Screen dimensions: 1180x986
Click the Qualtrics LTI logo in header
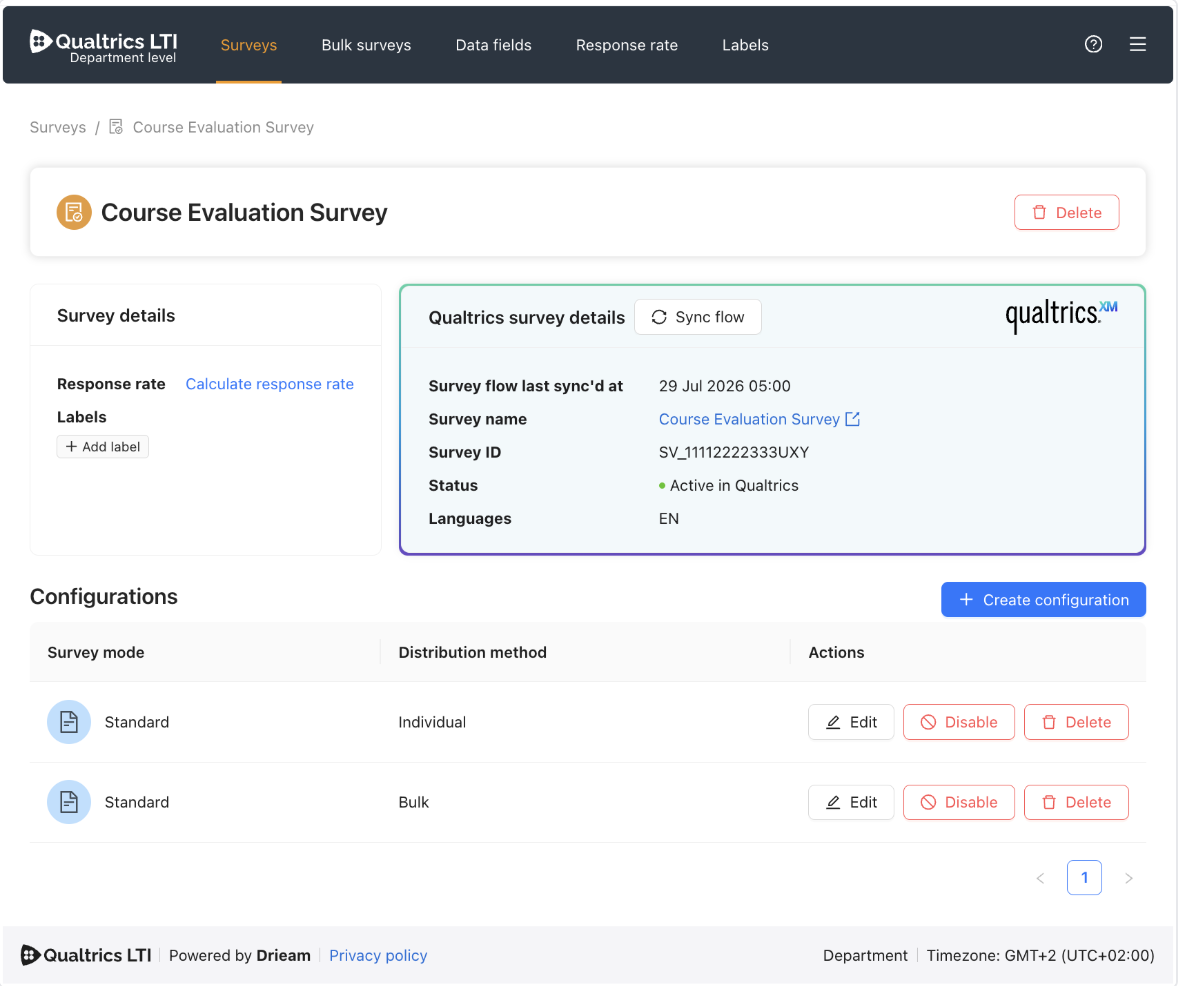coord(103,46)
